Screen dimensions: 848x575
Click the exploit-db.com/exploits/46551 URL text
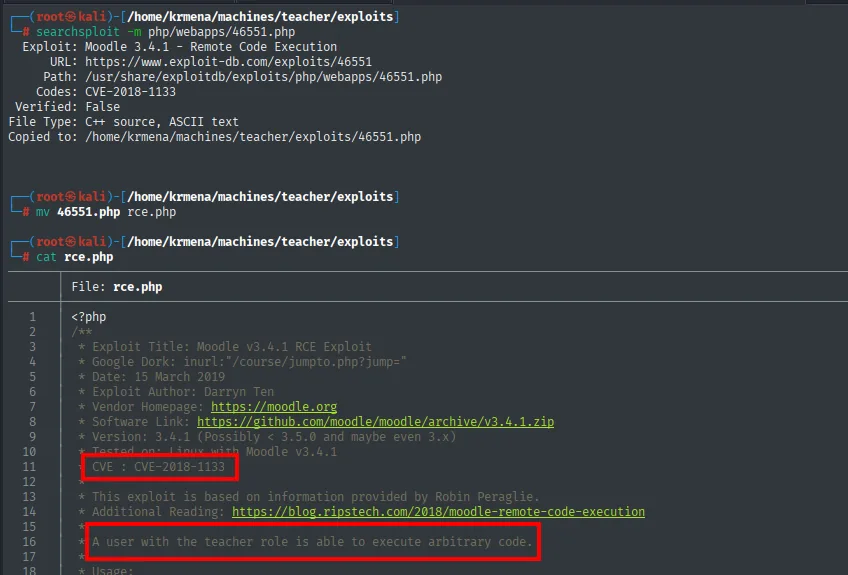(x=228, y=62)
